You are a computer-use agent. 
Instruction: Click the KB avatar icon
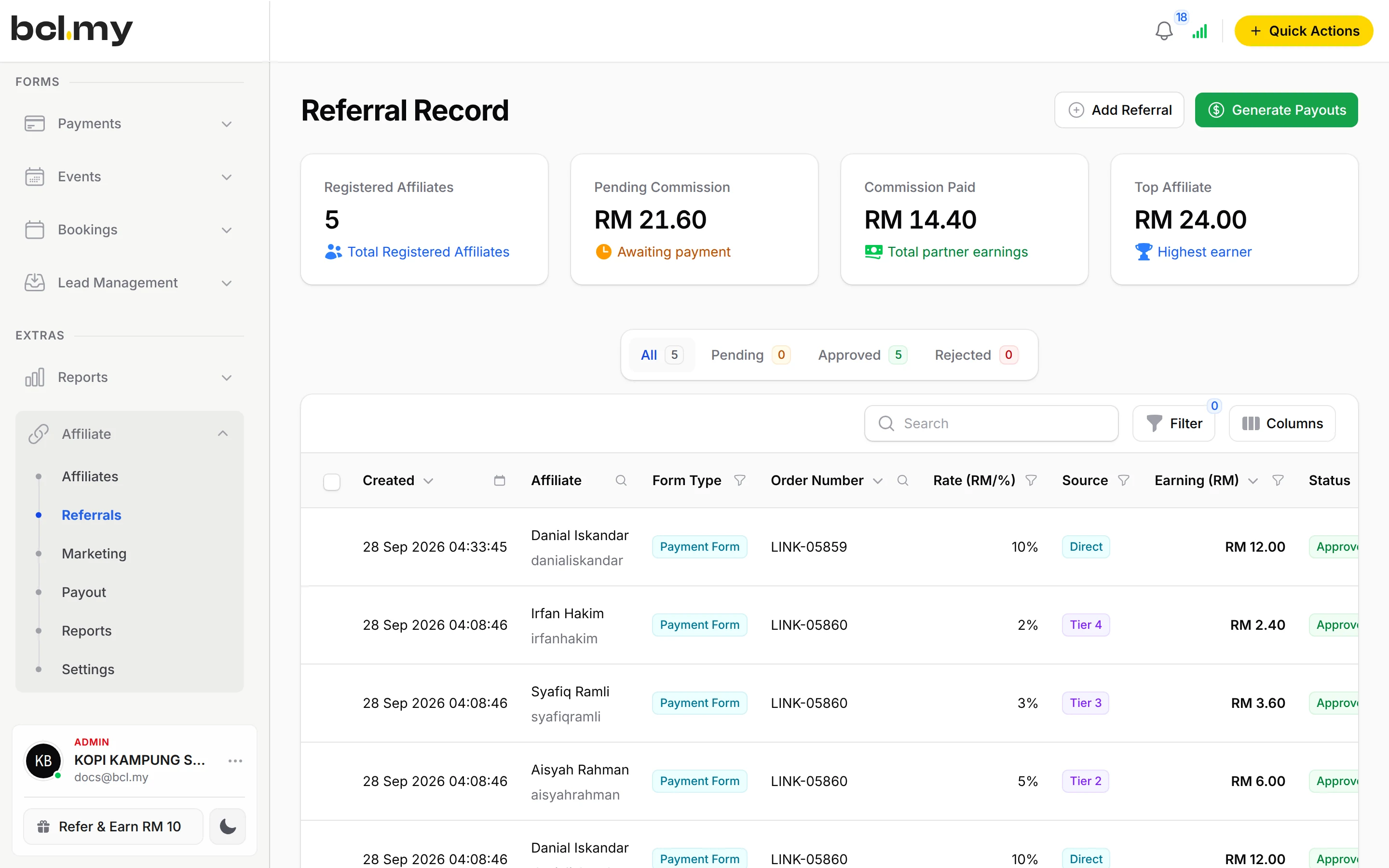(43, 760)
